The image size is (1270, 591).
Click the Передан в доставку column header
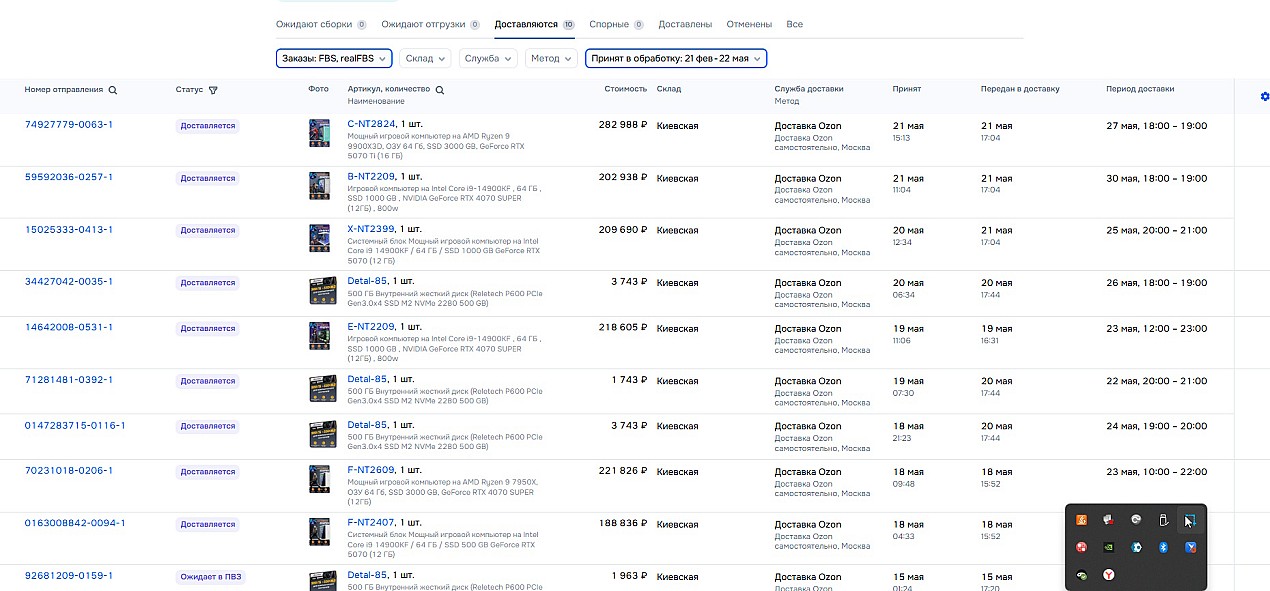pos(1020,89)
